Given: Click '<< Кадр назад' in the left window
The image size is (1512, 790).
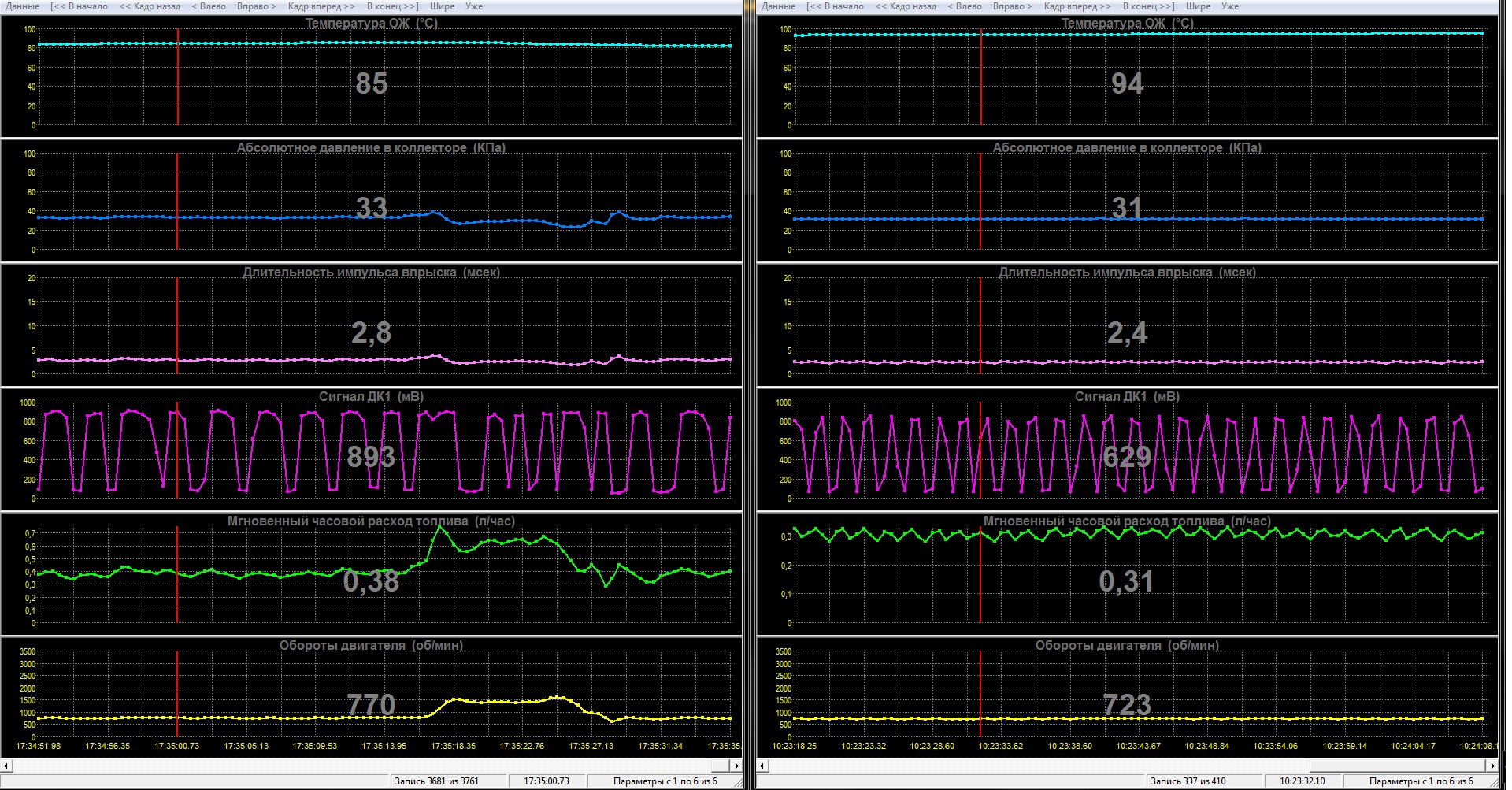Looking at the screenshot, I should click(x=150, y=6).
